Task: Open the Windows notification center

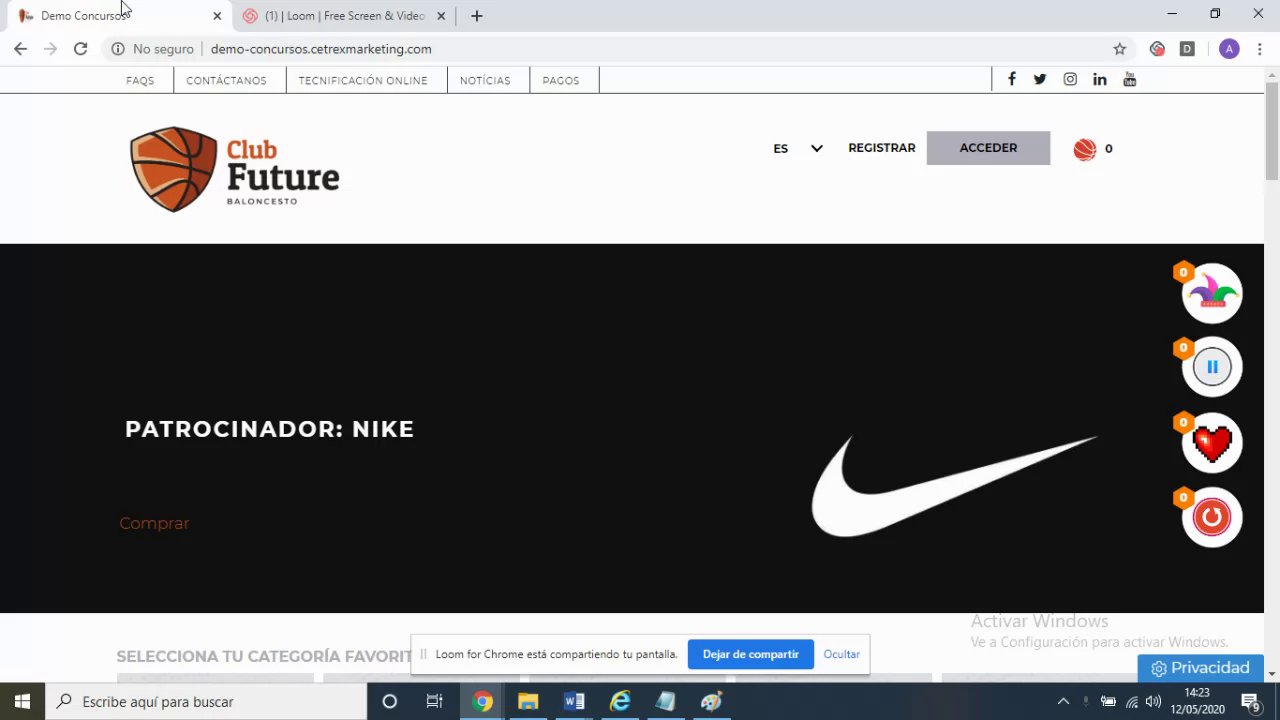Action: pos(1250,702)
